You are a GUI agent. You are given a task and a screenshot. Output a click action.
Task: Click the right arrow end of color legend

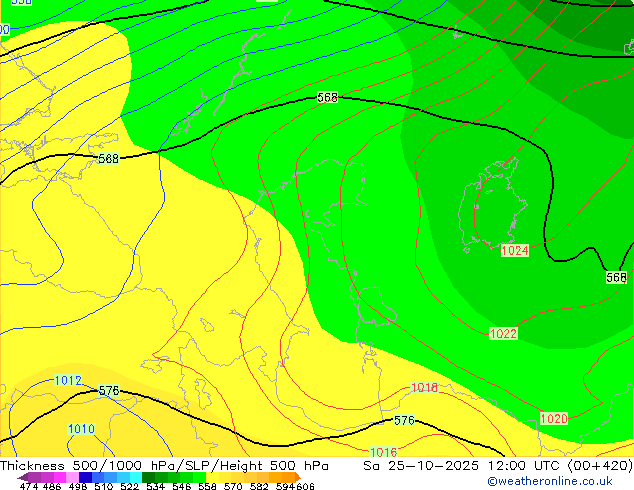click(x=298, y=477)
